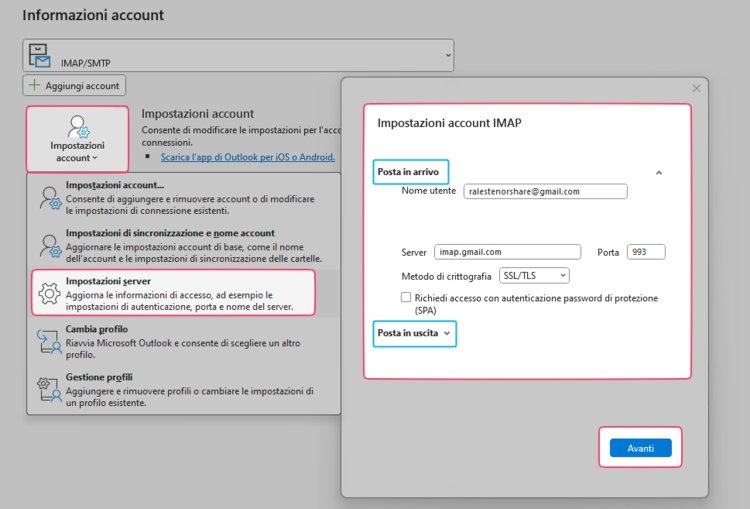Click the person-with-gear icon on the Impostazioni account button
750x509 pixels.
pos(78,126)
